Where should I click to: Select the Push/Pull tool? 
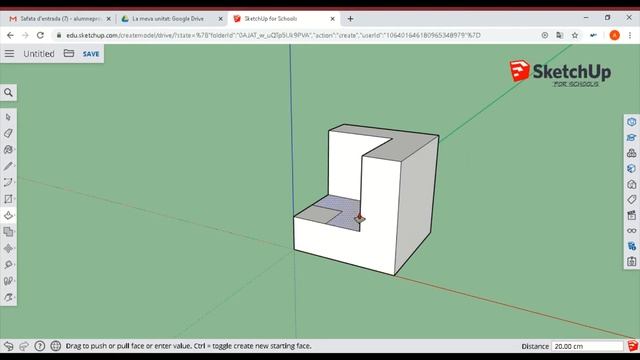coord(8,216)
